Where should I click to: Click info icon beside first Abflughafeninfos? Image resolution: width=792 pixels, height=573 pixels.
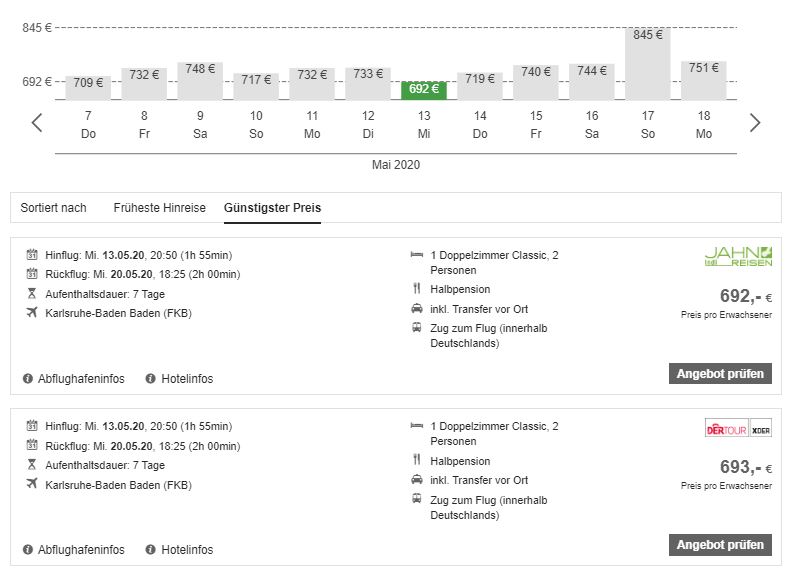pyautogui.click(x=28, y=379)
